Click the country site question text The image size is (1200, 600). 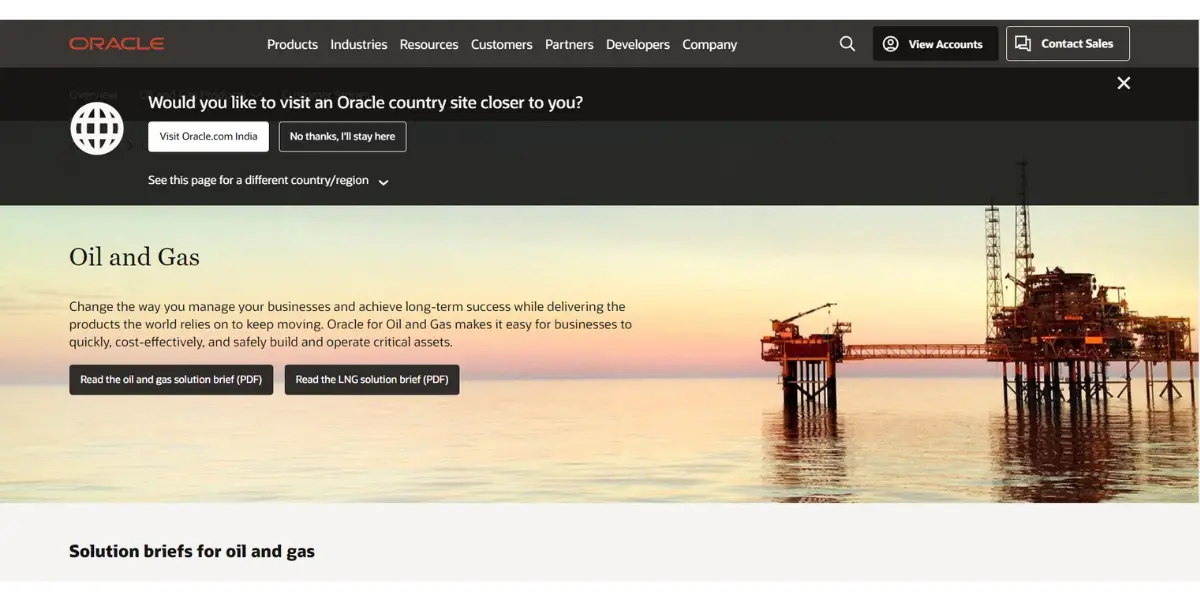[366, 102]
